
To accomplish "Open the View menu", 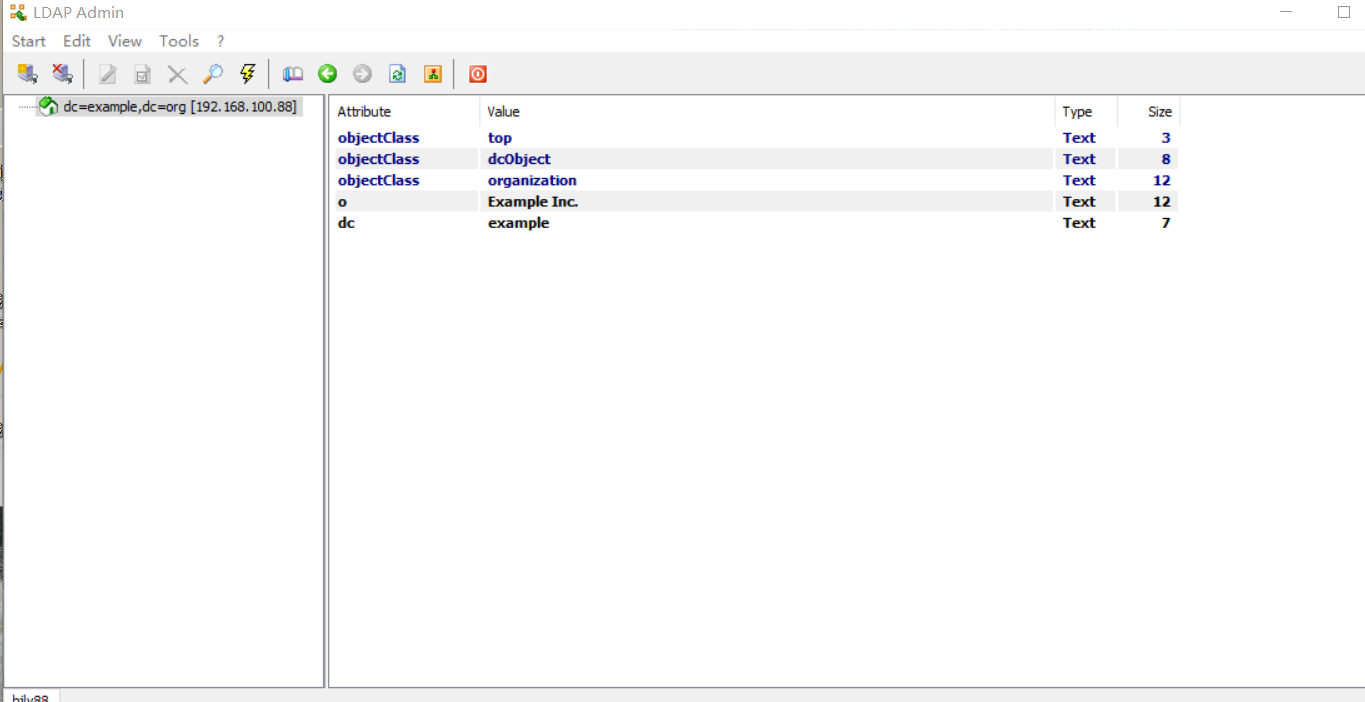I will pos(125,41).
